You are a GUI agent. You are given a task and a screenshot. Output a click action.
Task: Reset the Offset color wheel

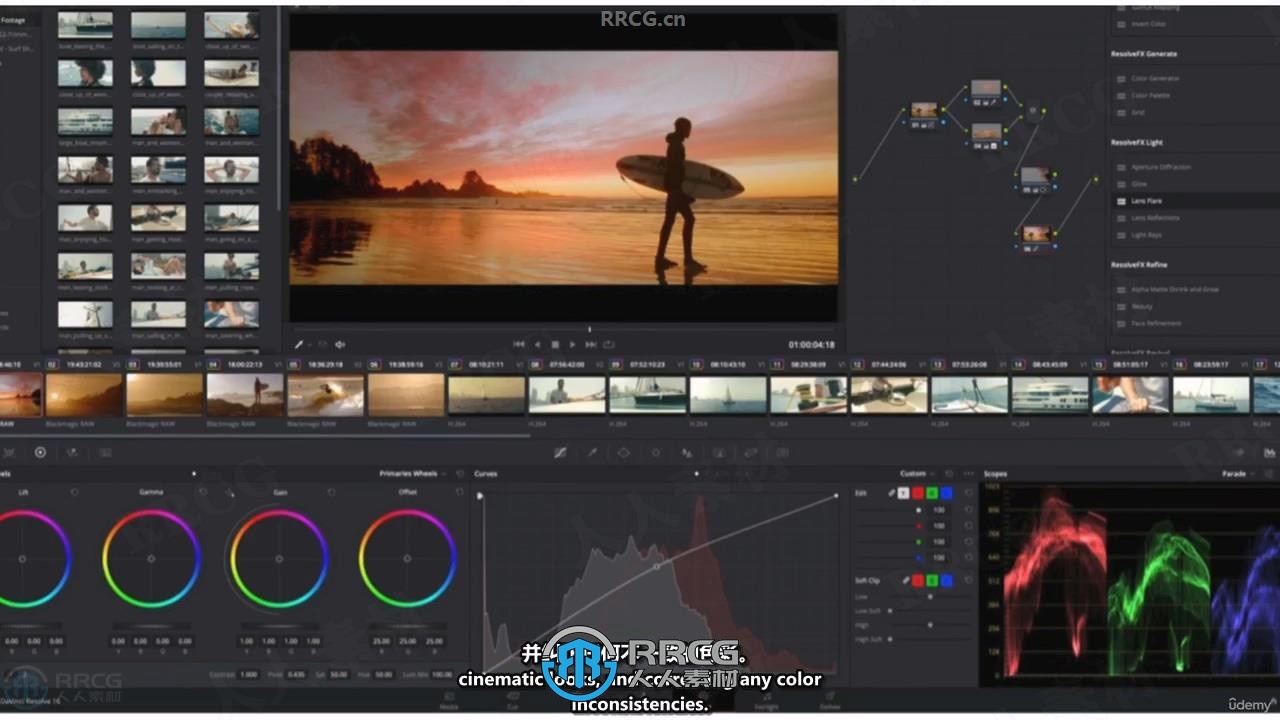click(459, 492)
